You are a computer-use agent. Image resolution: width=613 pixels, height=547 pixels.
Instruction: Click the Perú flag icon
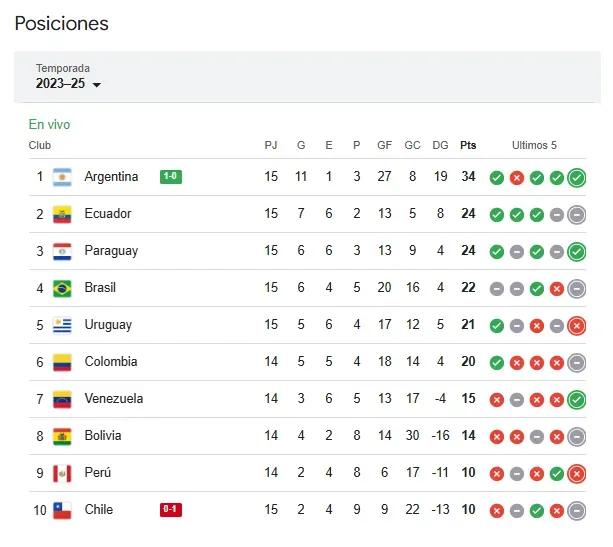62,473
